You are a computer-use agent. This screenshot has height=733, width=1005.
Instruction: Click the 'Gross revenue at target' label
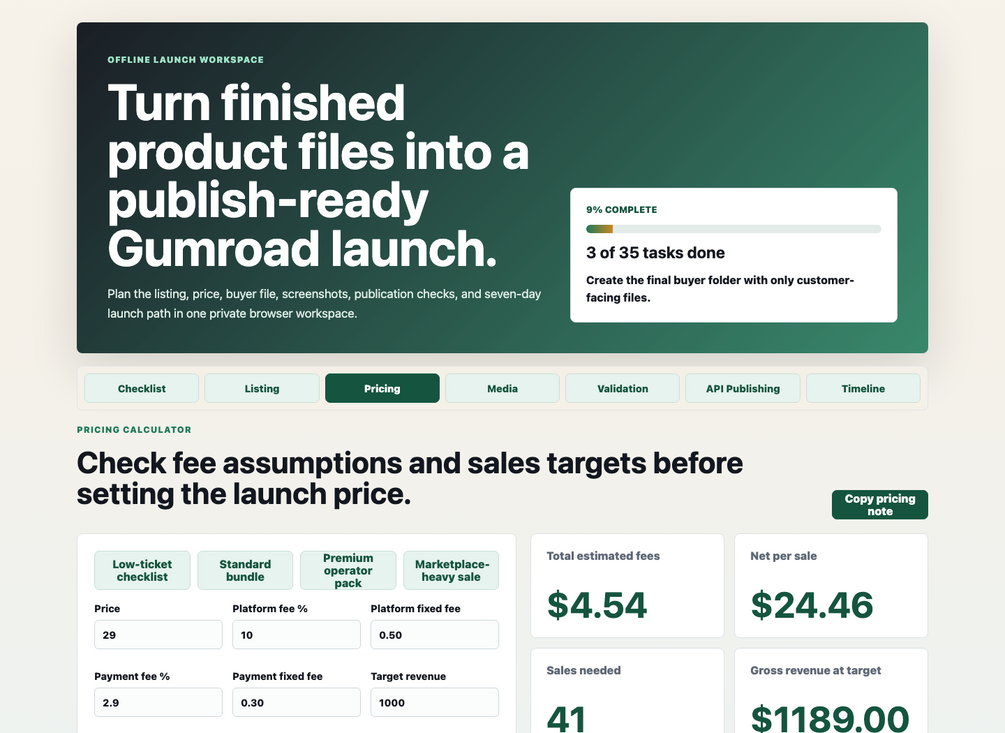point(815,670)
